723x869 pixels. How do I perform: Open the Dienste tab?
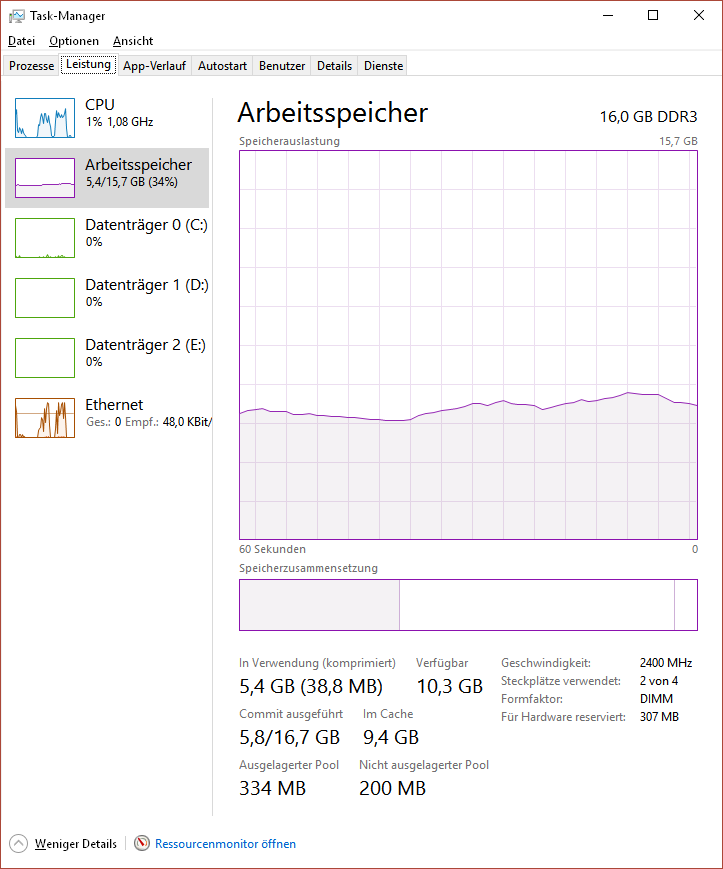pos(383,65)
